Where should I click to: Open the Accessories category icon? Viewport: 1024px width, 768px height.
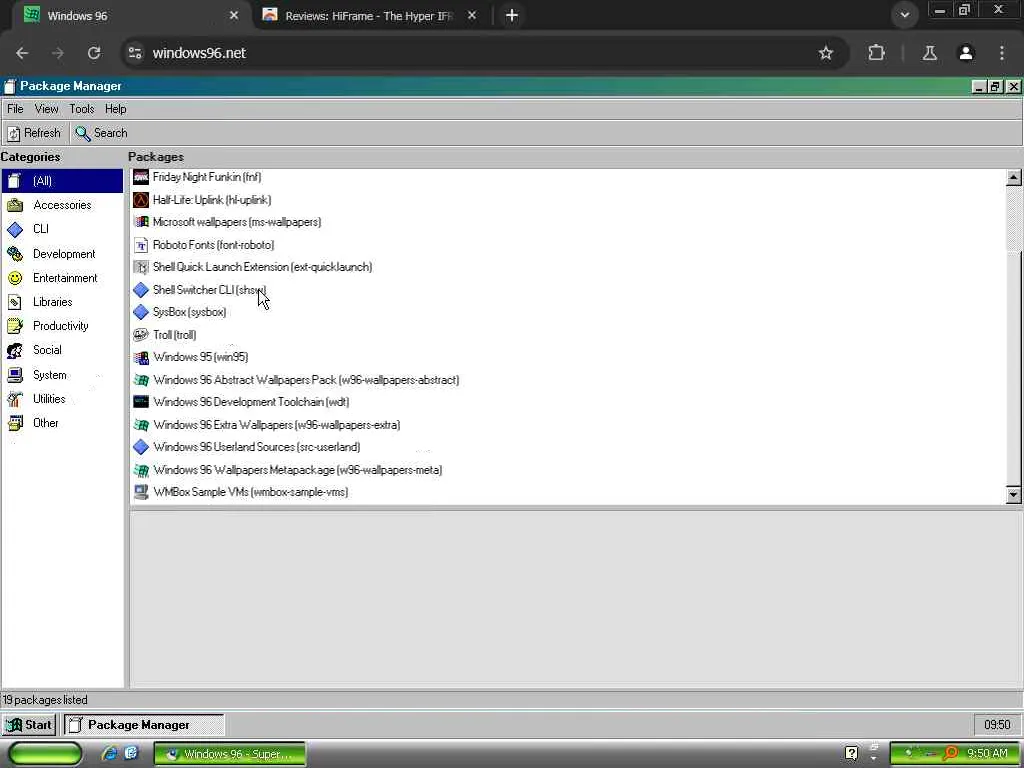(x=15, y=205)
